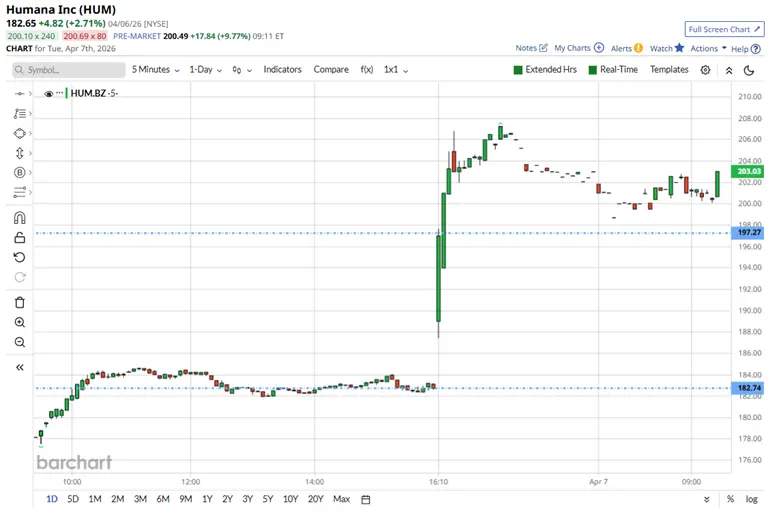The width and height of the screenshot is (779, 520).
Task: Select the 1D period tab
Action: [x=52, y=499]
